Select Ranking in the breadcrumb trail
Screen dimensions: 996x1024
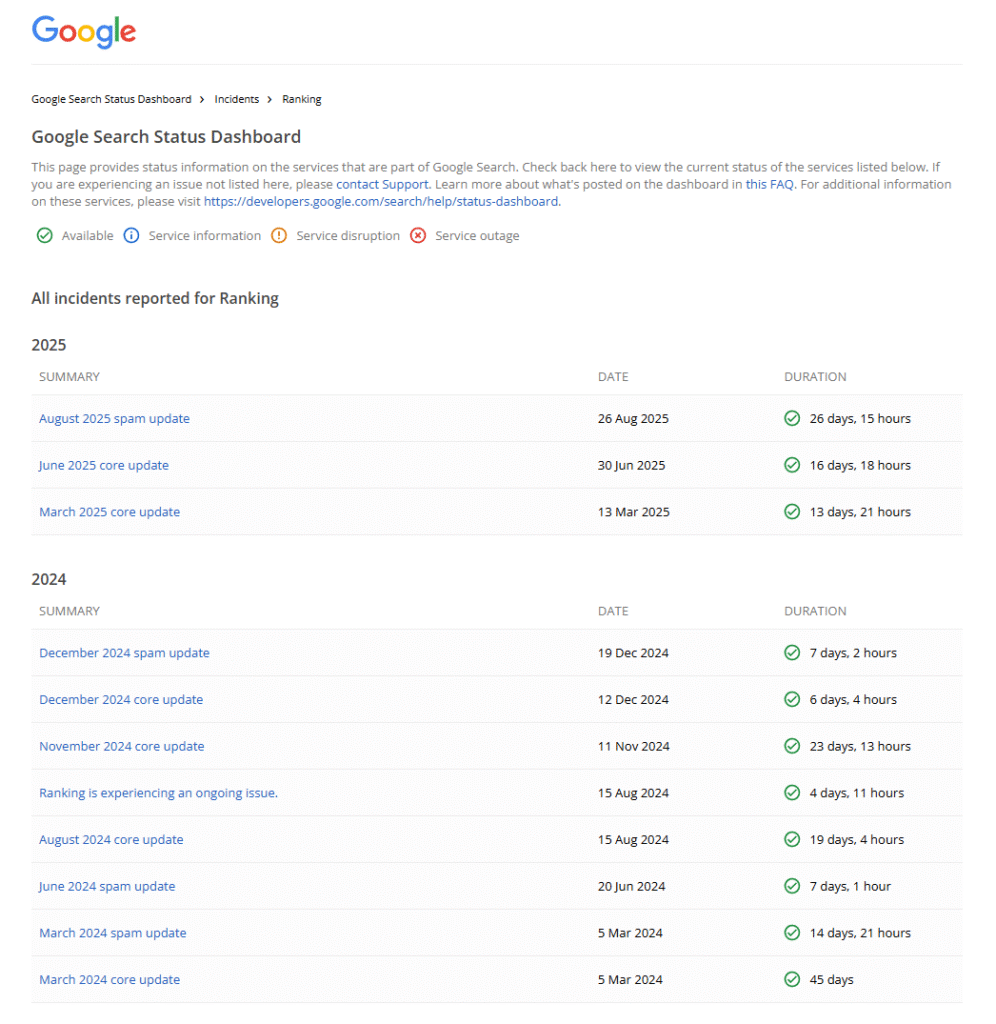click(301, 99)
